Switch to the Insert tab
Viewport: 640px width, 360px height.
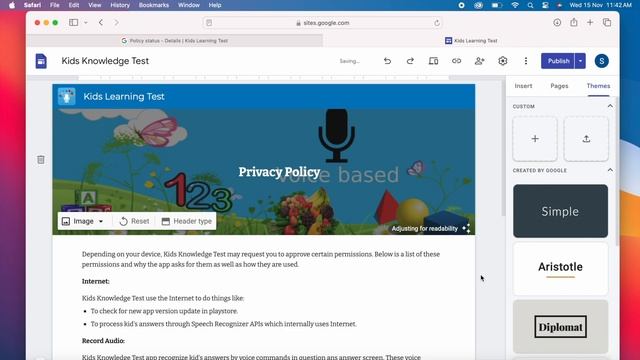tap(523, 86)
